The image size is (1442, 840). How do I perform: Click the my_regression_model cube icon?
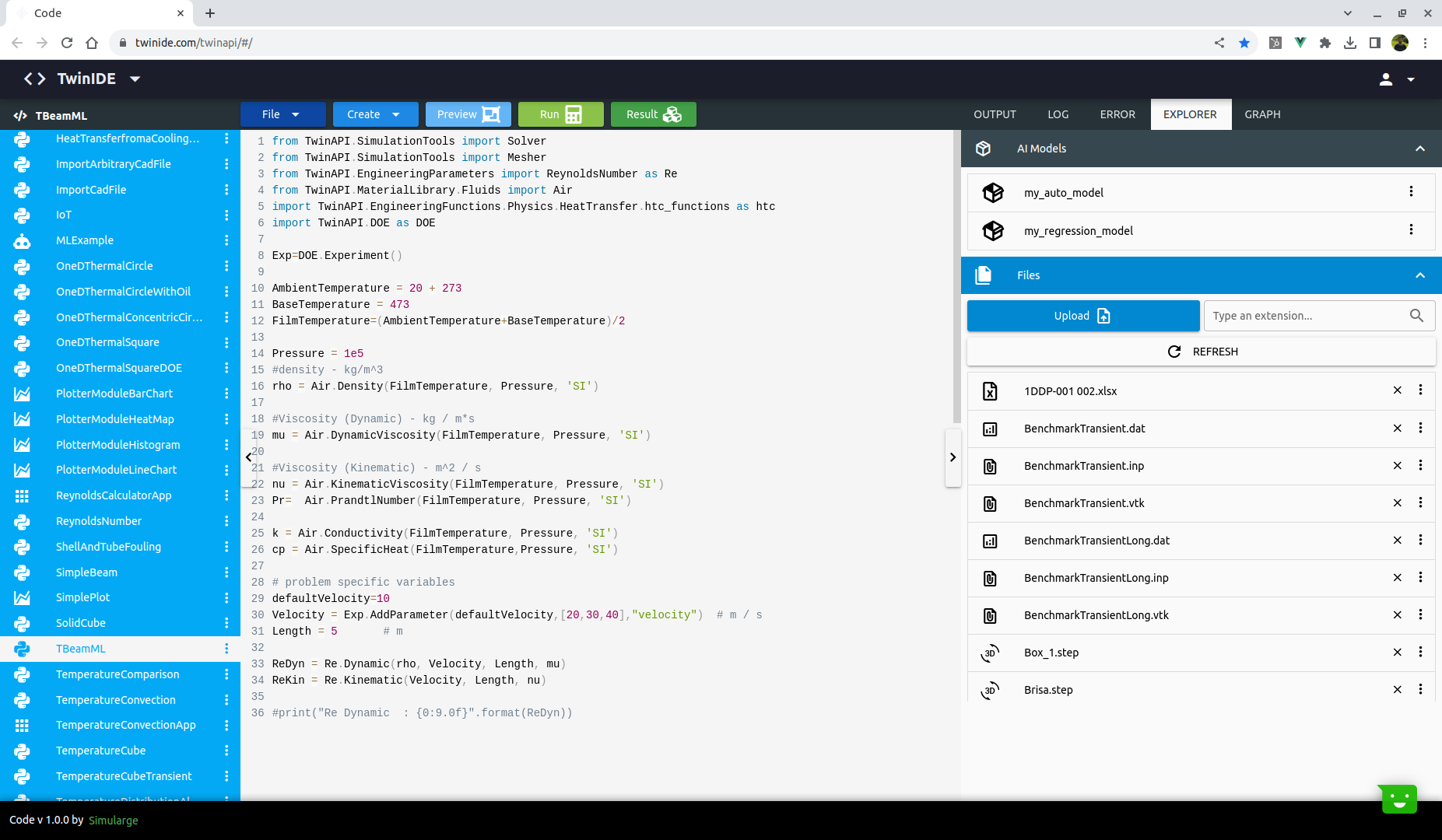(992, 230)
